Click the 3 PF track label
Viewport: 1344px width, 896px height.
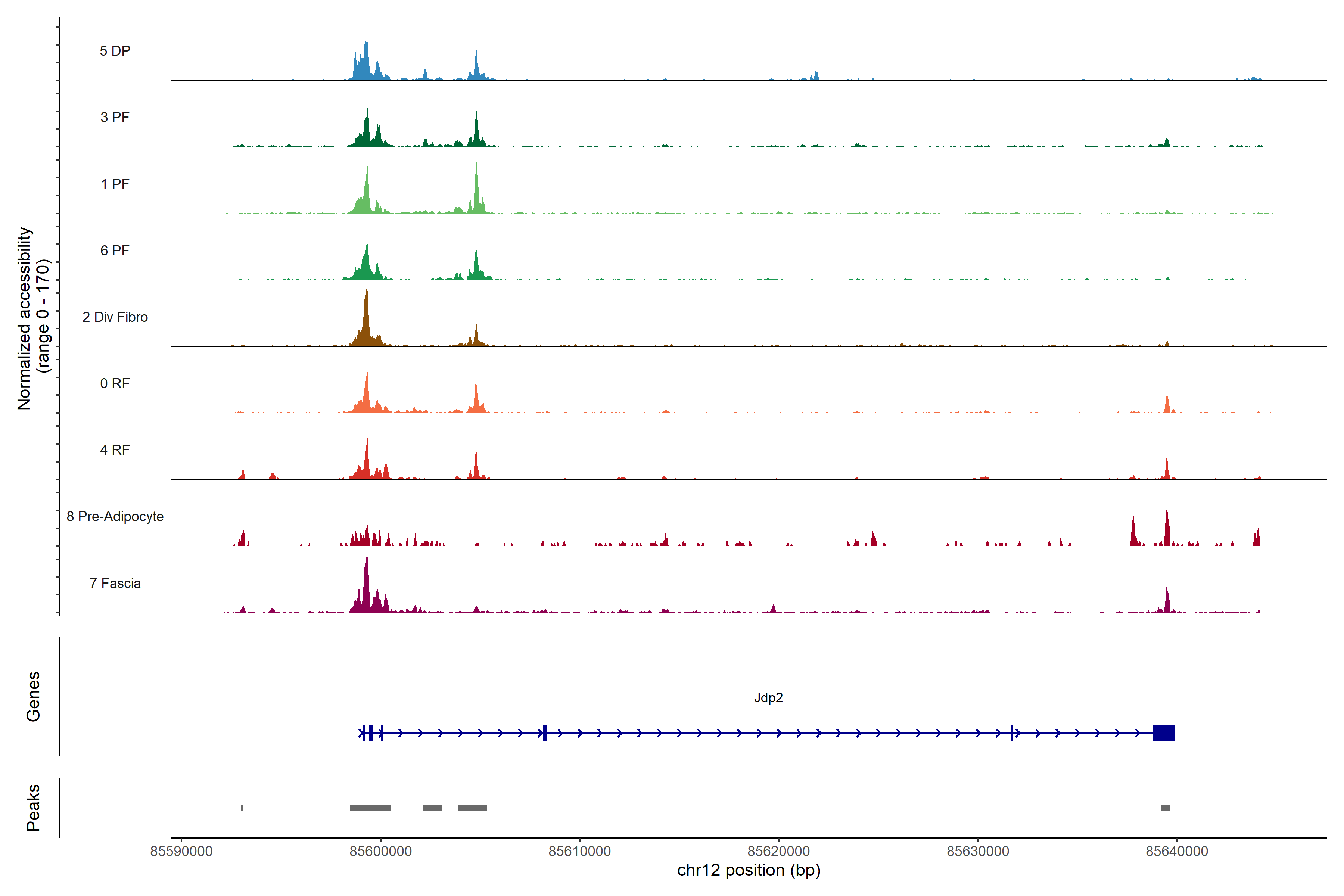[115, 117]
